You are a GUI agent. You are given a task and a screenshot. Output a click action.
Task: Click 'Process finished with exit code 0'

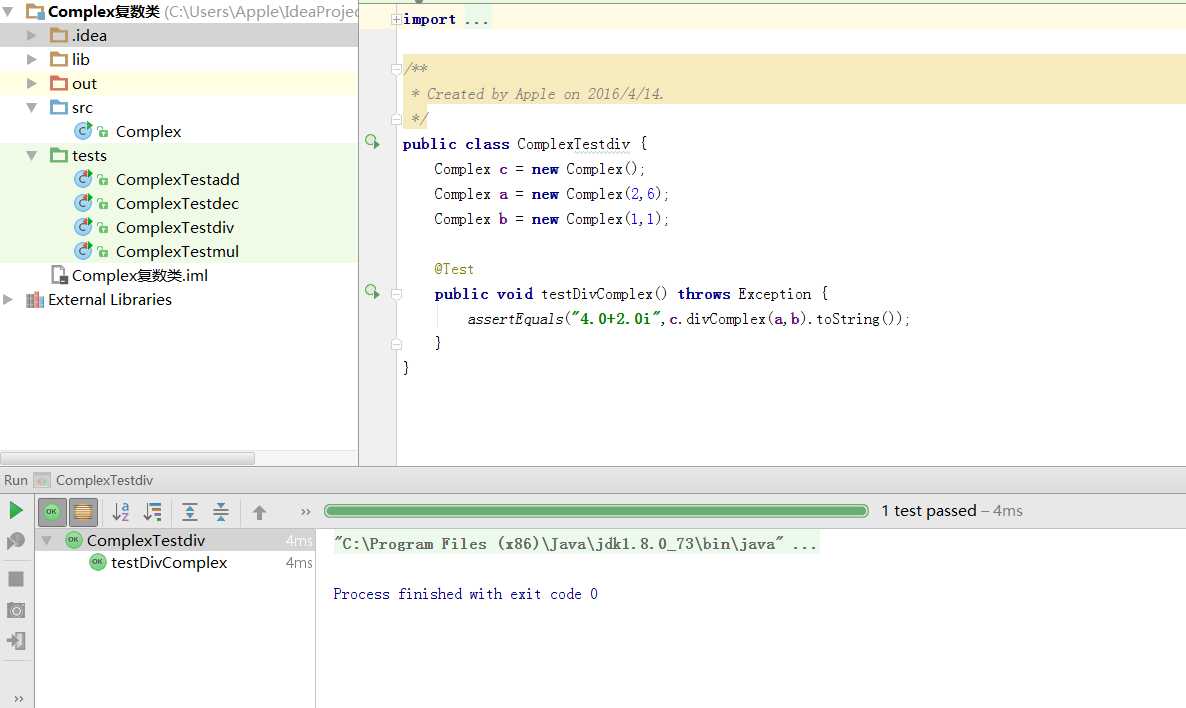465,594
